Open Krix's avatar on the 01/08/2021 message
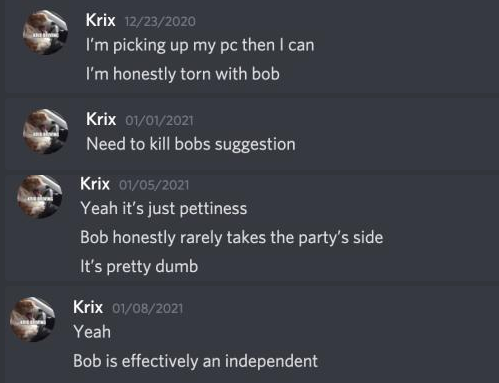Image resolution: width=499 pixels, height=383 pixels. point(33,320)
